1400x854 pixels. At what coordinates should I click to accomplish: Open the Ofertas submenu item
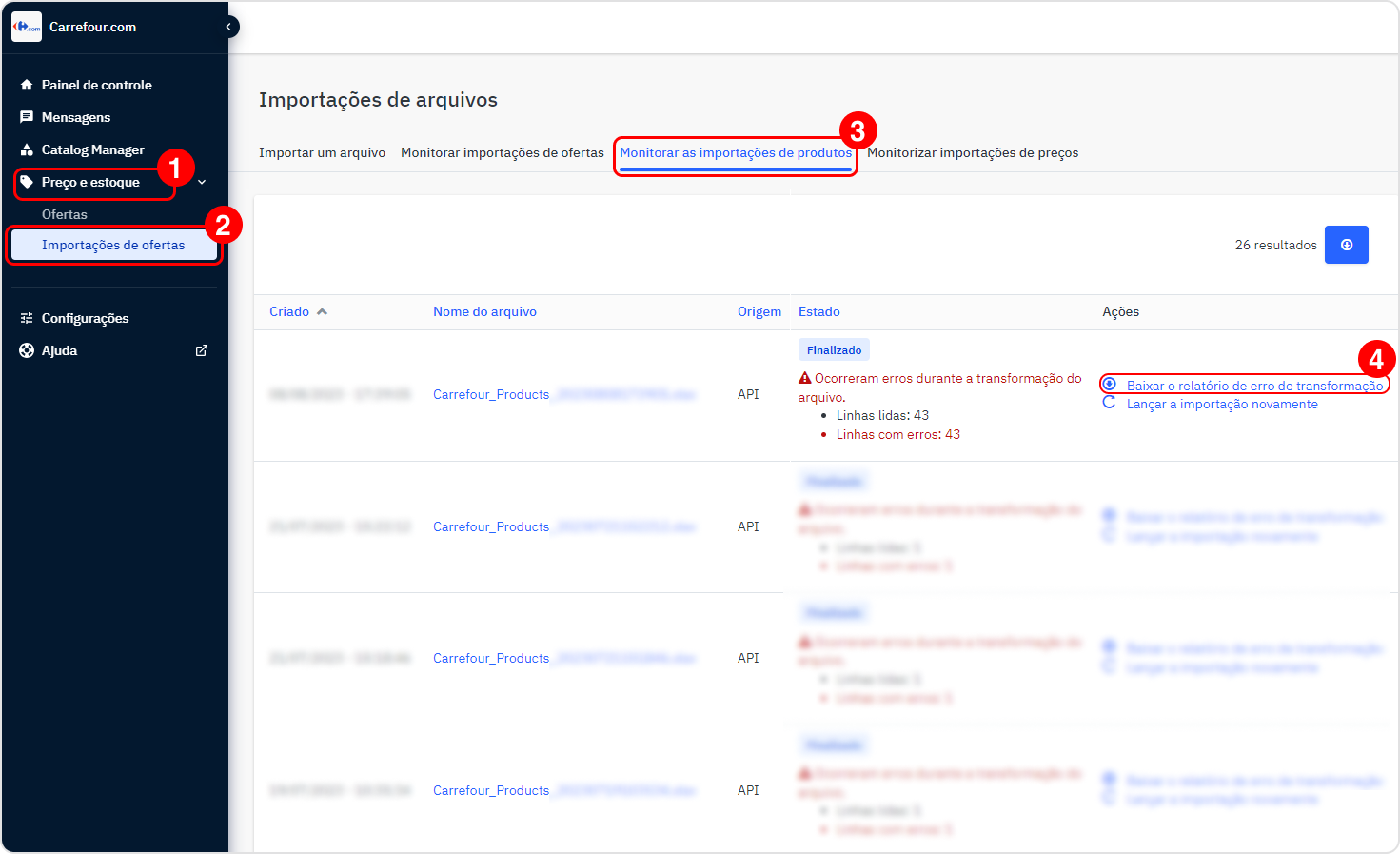click(x=65, y=214)
